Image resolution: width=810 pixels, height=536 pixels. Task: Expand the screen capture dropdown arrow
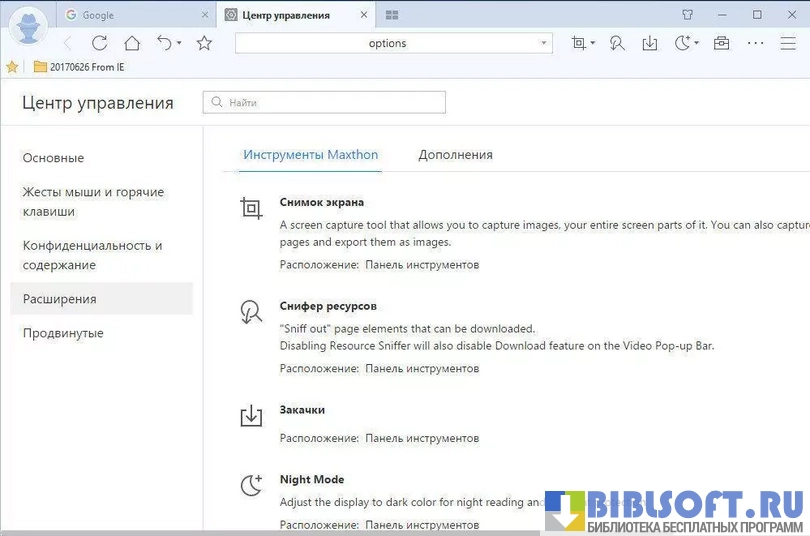pyautogui.click(x=593, y=43)
